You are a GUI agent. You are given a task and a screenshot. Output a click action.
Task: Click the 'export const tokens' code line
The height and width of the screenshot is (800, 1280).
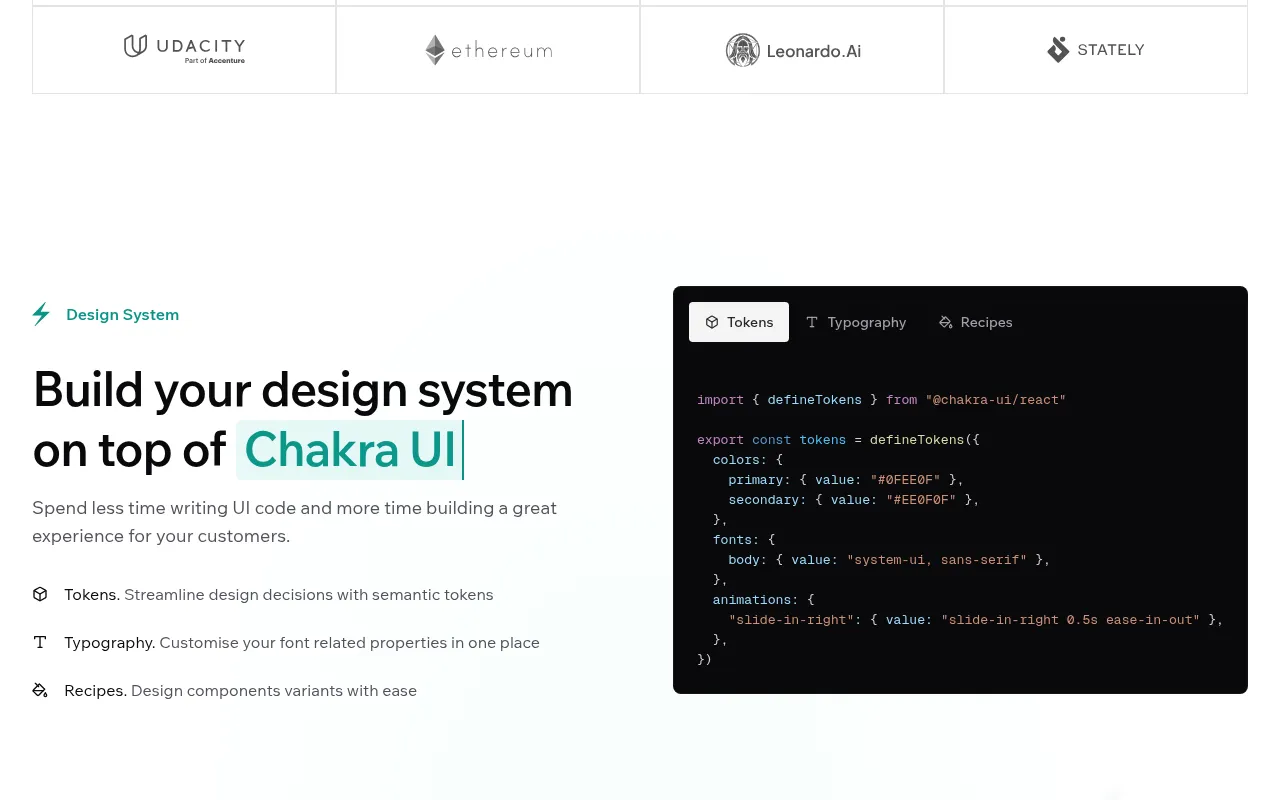point(839,440)
